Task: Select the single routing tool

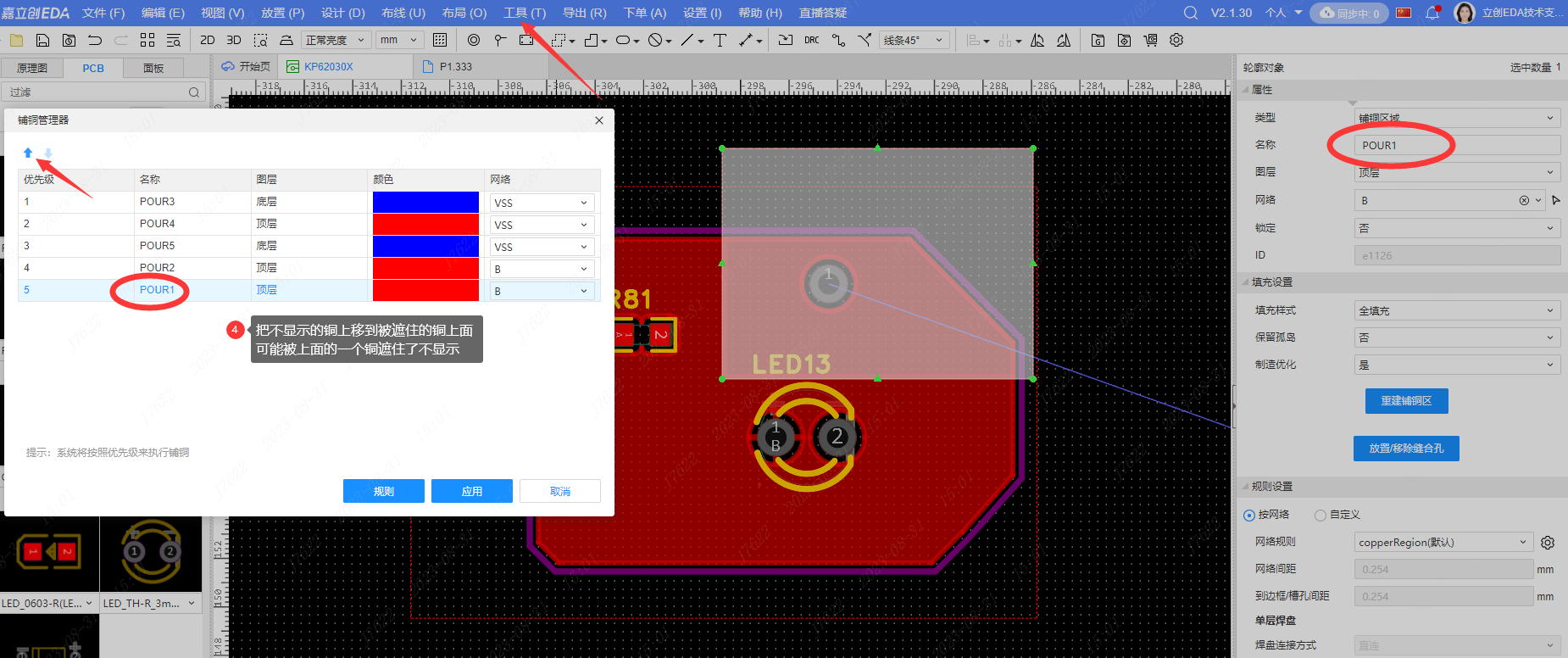Action: tap(838, 40)
